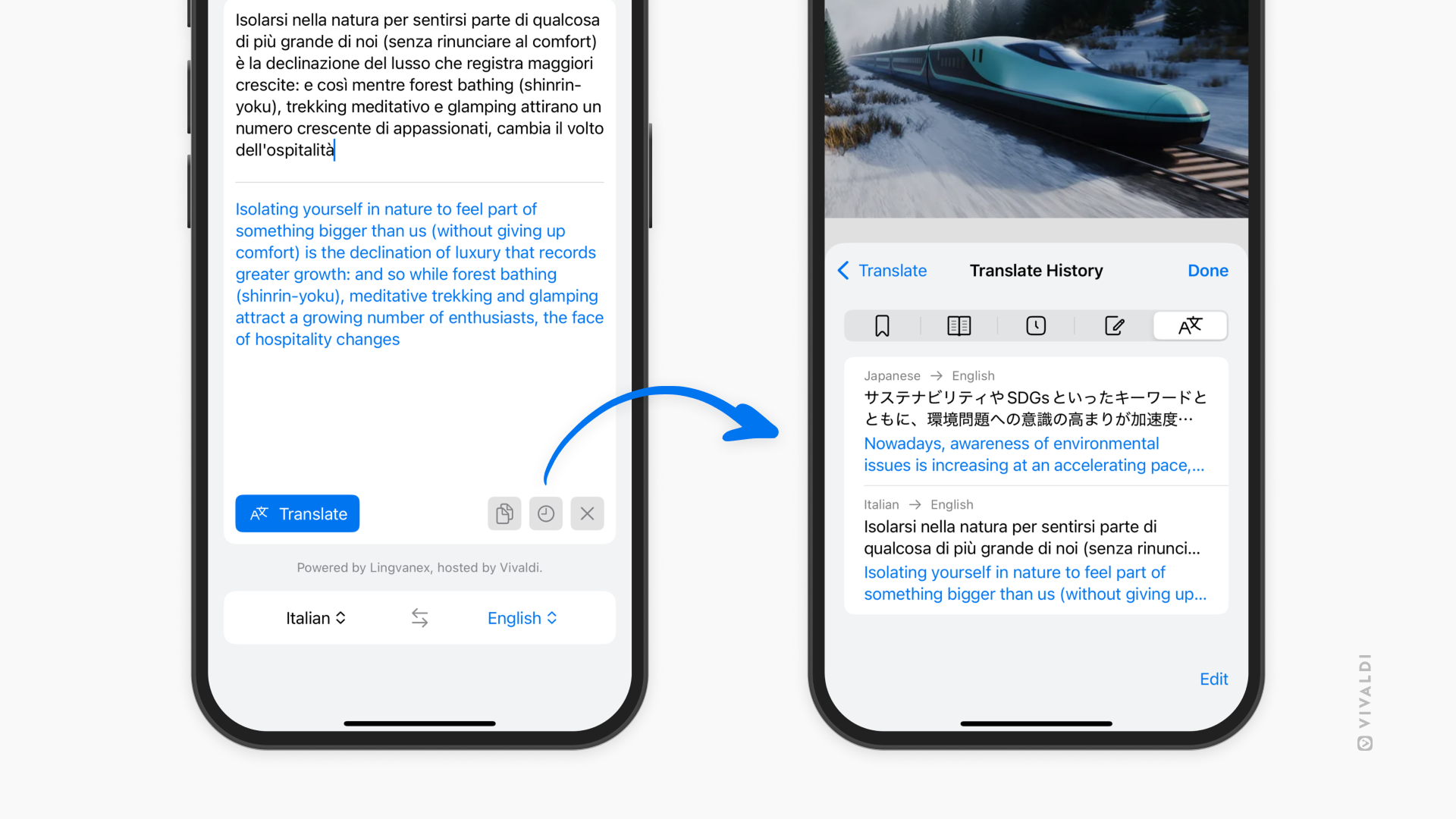
Task: Select the Translate History tab label
Action: (x=1036, y=270)
